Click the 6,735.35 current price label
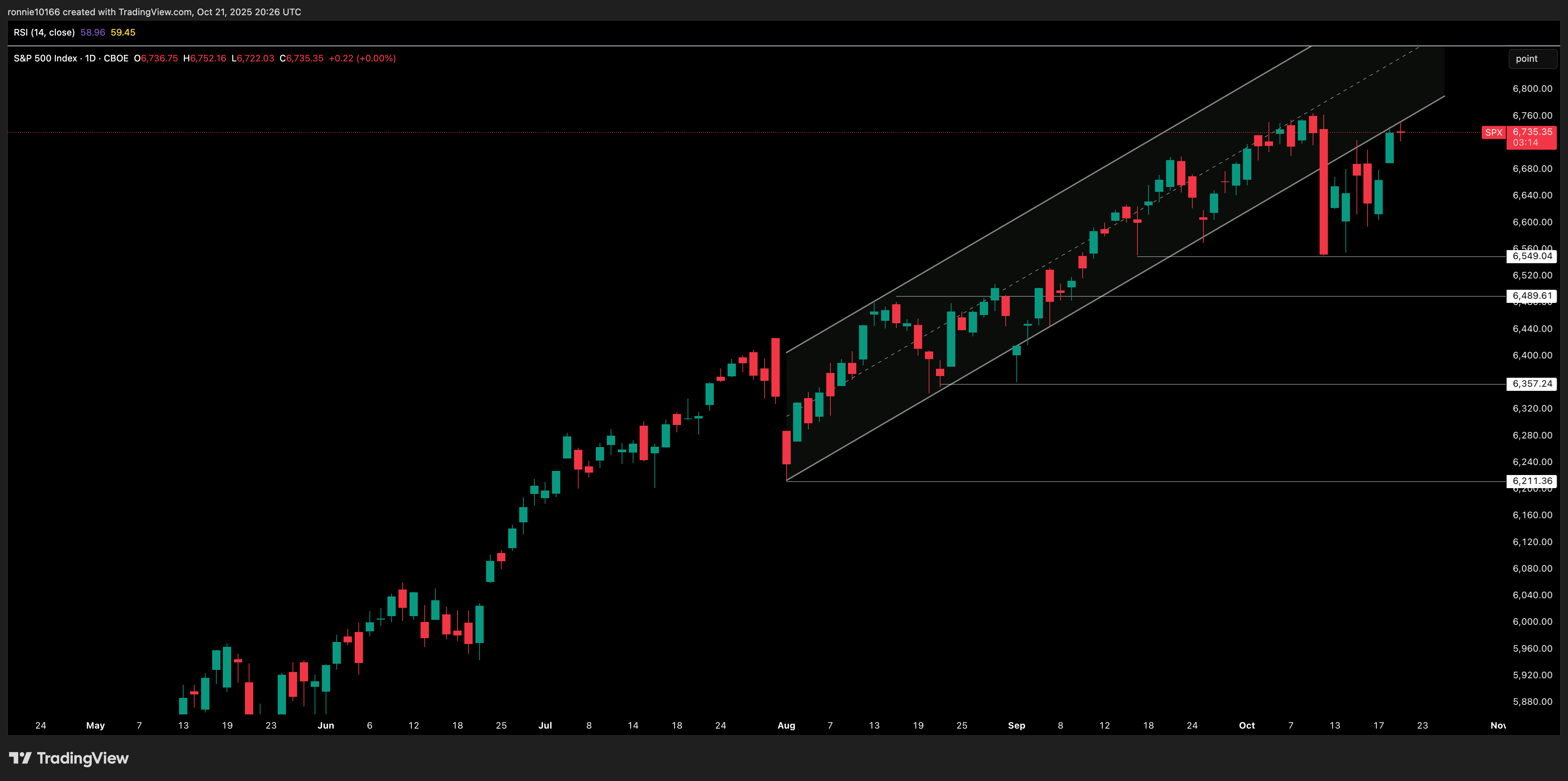 [x=1531, y=133]
